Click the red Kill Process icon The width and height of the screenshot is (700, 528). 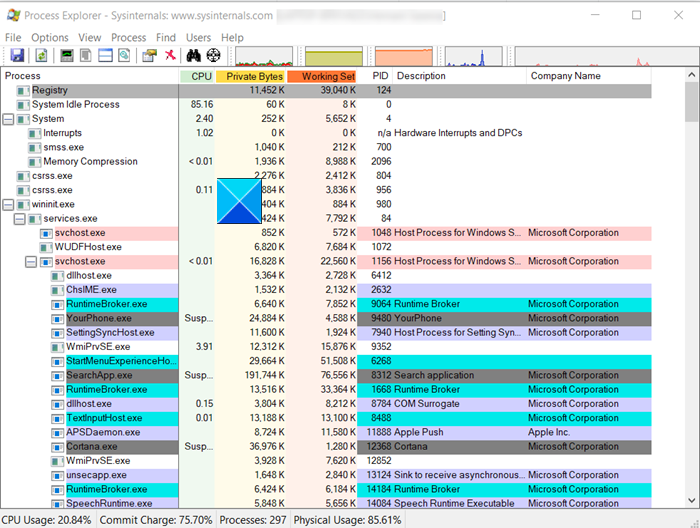coord(170,56)
